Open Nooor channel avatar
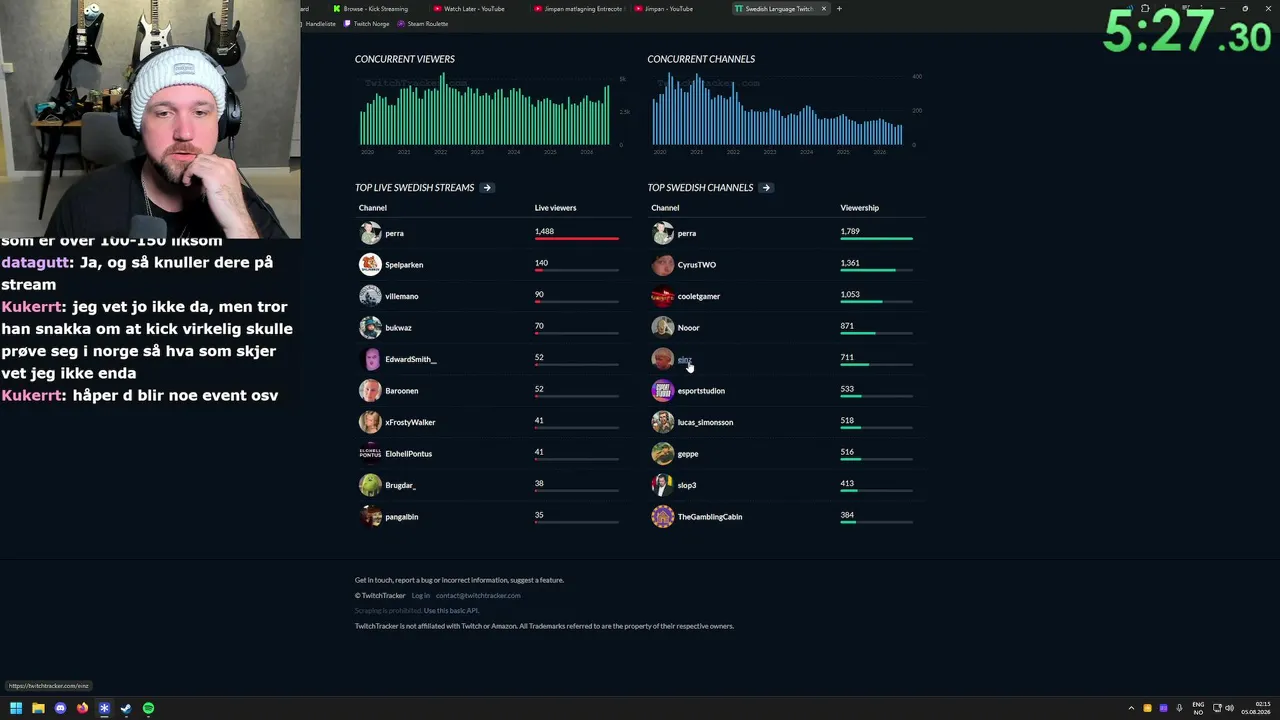 coord(662,328)
